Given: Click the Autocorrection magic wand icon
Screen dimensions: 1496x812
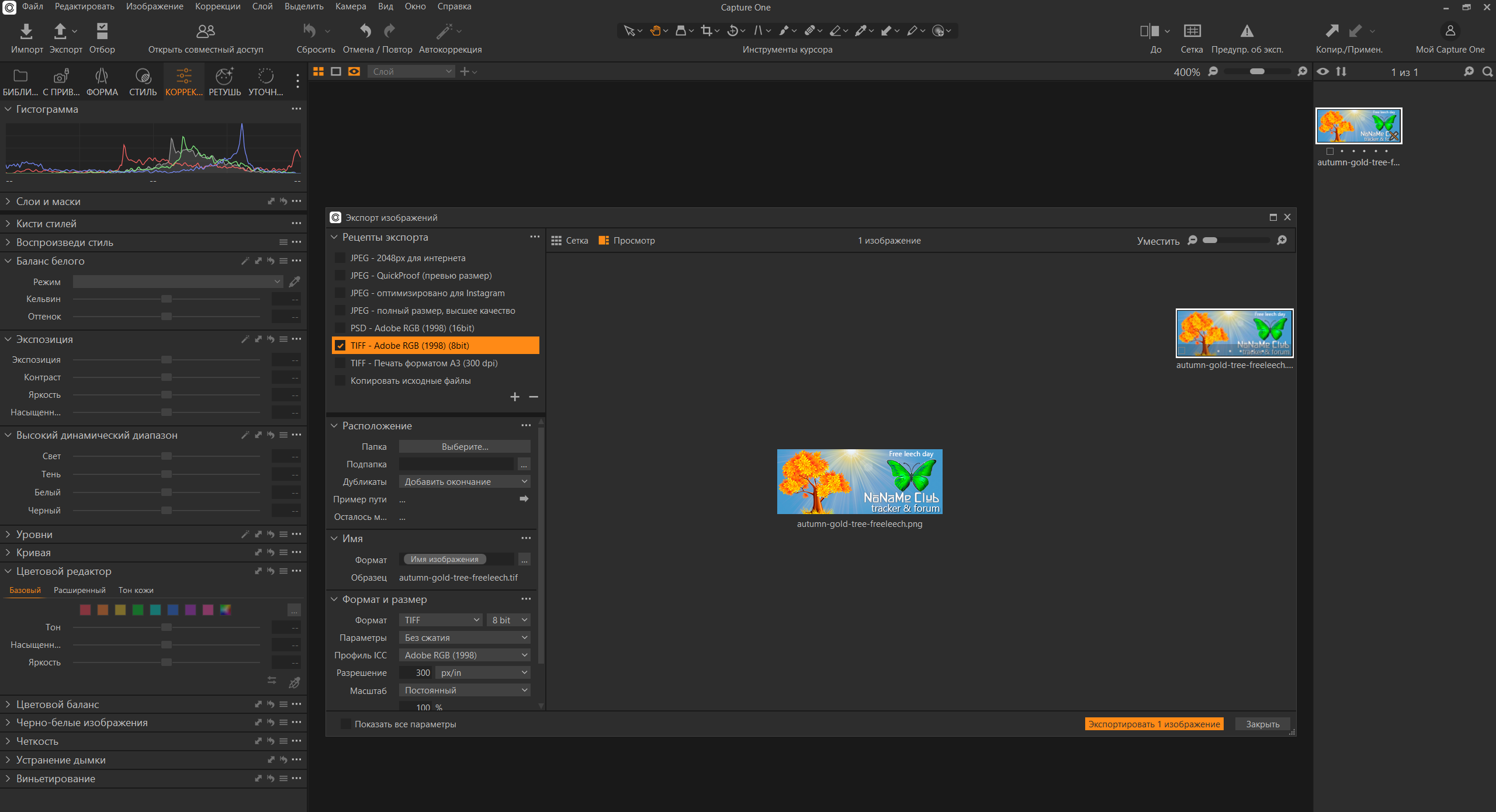Looking at the screenshot, I should pos(445,31).
